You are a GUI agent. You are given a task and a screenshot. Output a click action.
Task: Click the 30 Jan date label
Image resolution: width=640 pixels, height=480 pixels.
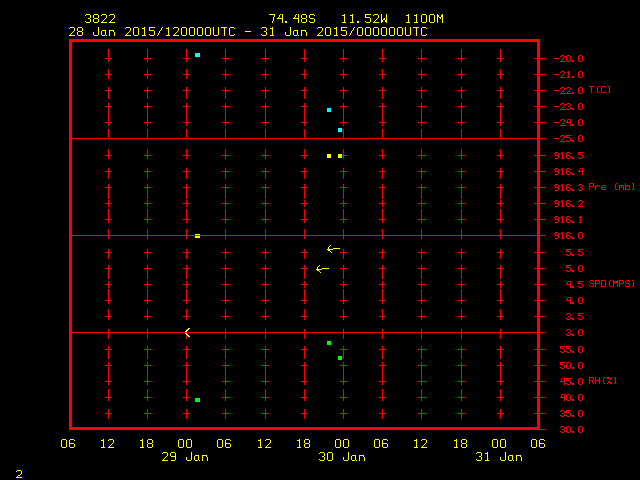(x=342, y=457)
